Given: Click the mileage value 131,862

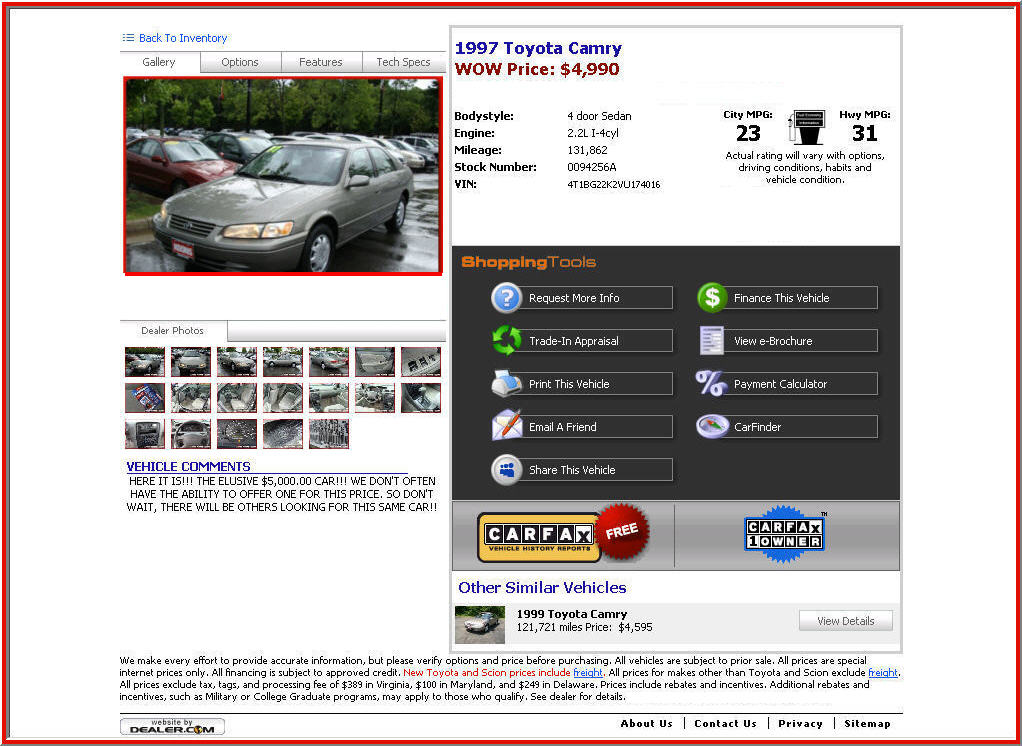Looking at the screenshot, I should click(587, 150).
